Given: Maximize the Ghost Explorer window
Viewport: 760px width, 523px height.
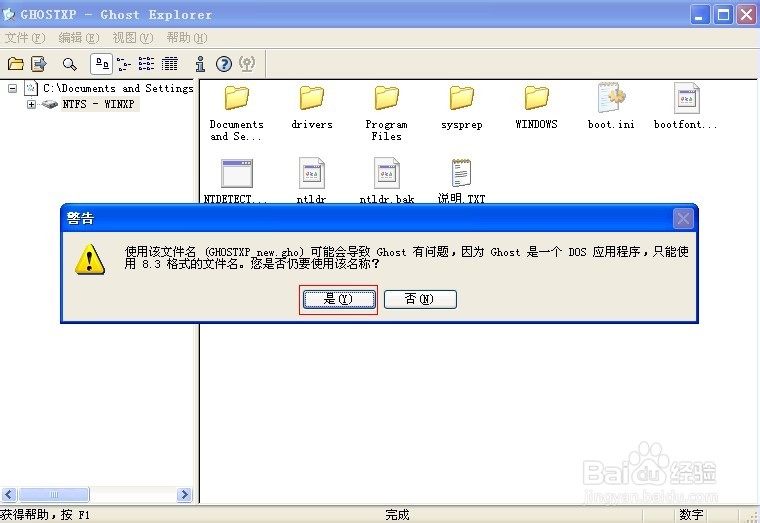Looking at the screenshot, I should 723,15.
